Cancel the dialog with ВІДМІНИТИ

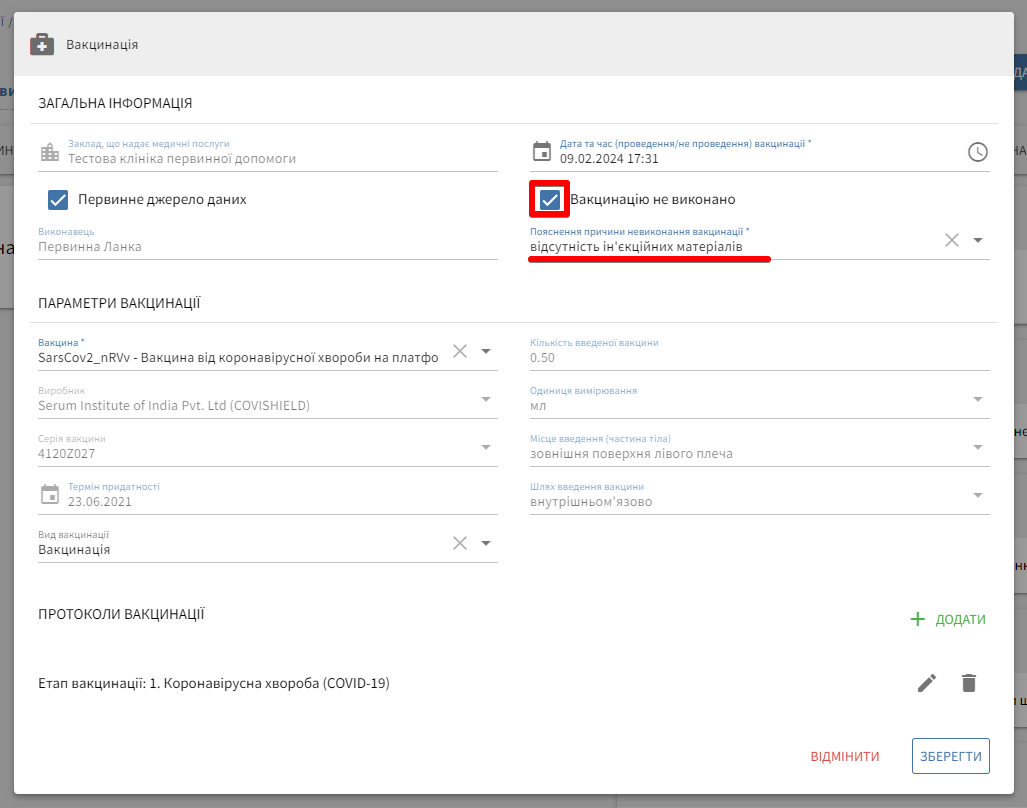pyautogui.click(x=845, y=756)
